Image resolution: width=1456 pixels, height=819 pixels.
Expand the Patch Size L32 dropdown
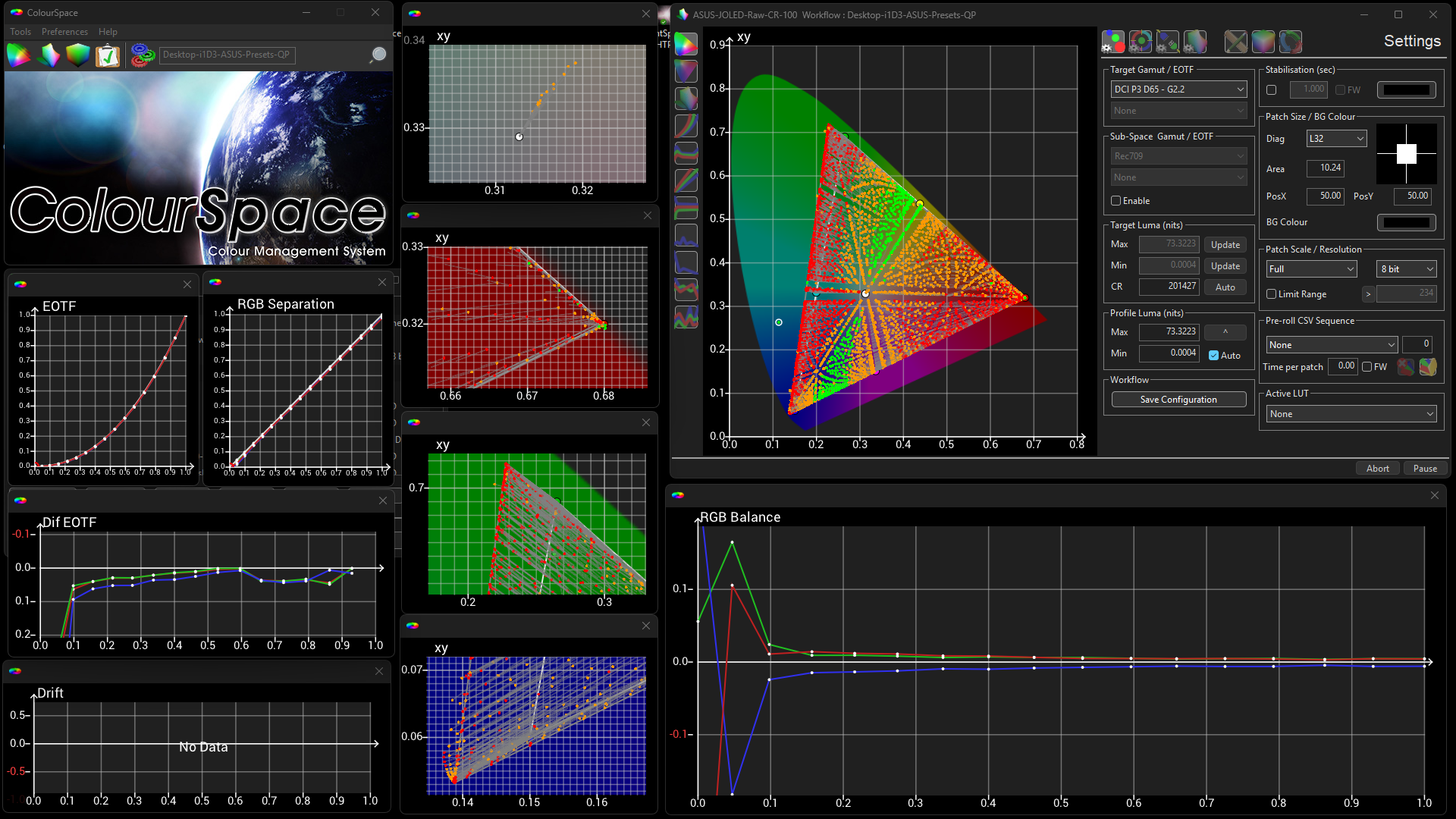click(x=1335, y=139)
